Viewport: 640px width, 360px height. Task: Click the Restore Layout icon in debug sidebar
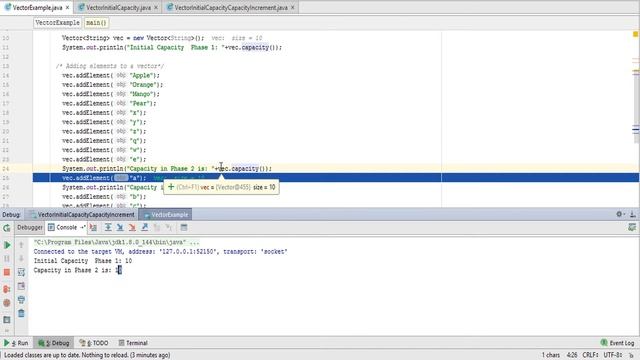7,320
